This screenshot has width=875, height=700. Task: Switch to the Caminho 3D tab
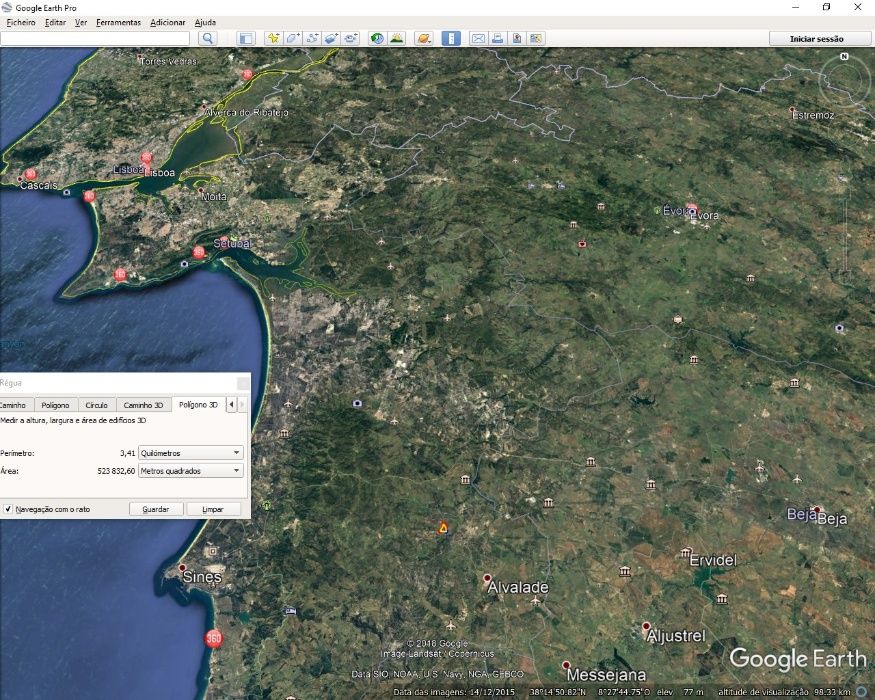(x=143, y=405)
